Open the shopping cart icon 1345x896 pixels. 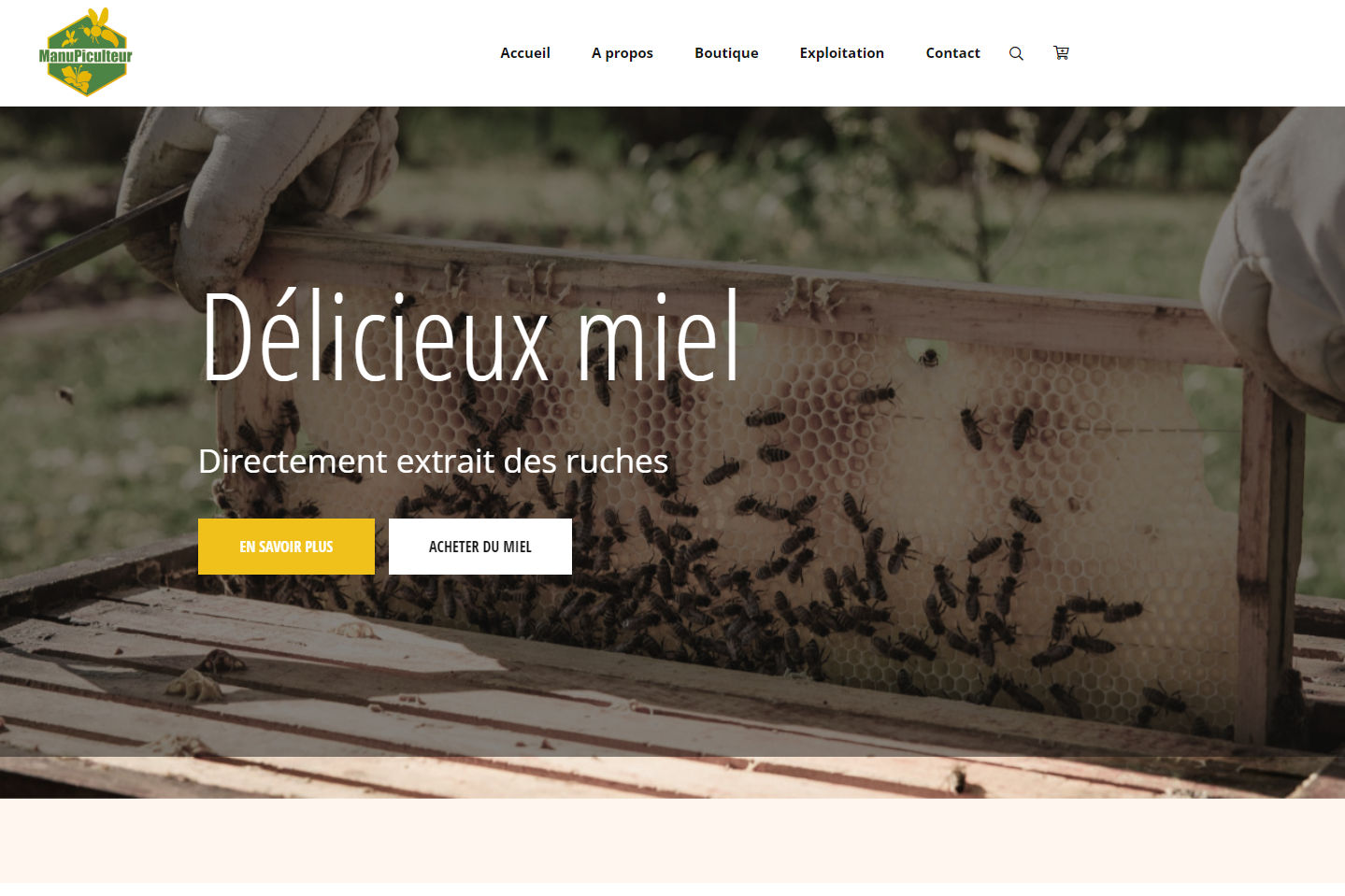pyautogui.click(x=1061, y=53)
